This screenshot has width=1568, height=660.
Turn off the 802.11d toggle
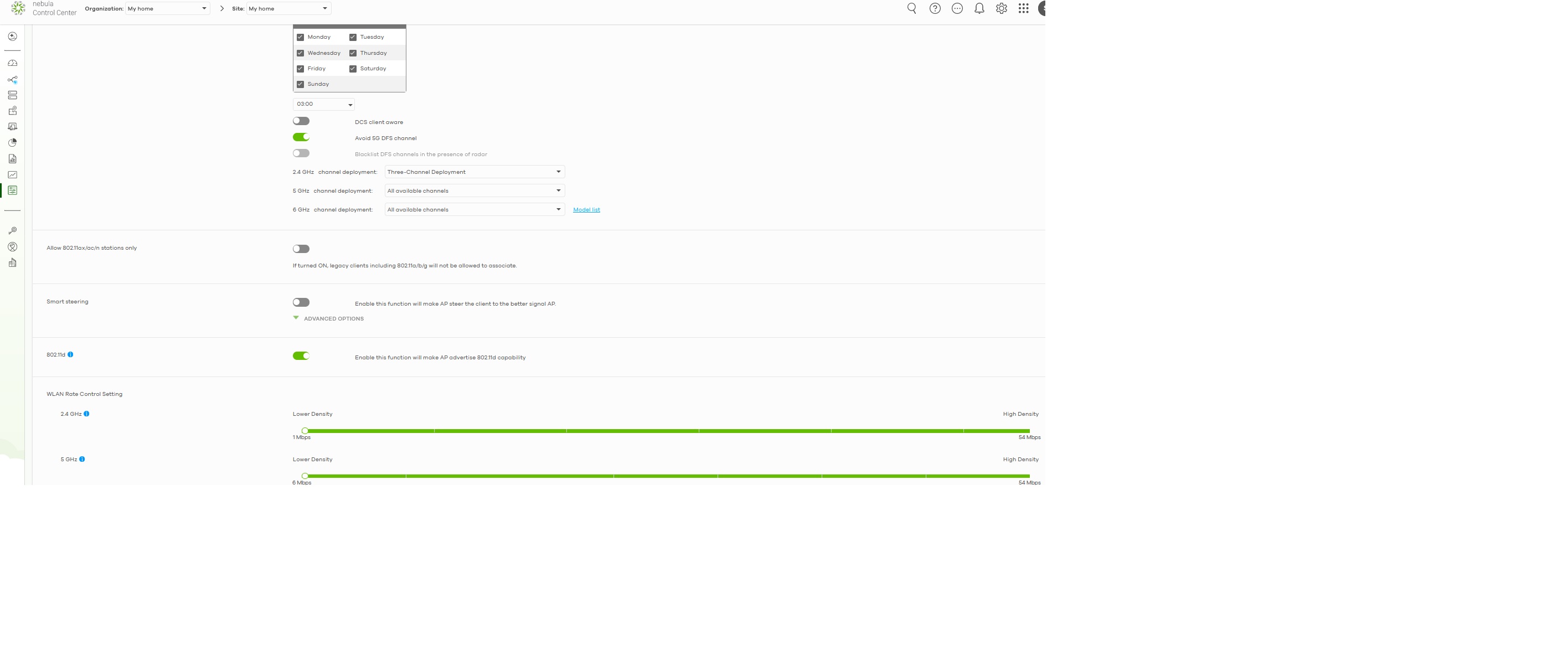point(301,356)
